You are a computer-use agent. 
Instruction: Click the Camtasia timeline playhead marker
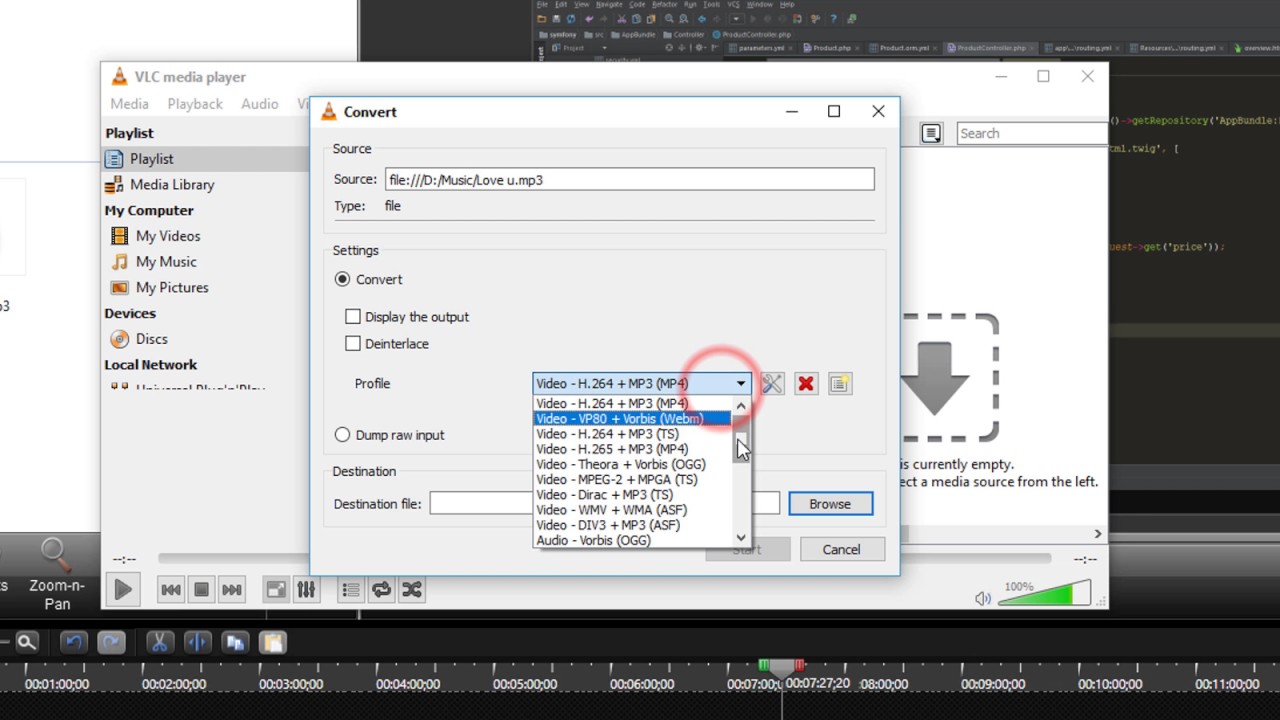(x=781, y=666)
